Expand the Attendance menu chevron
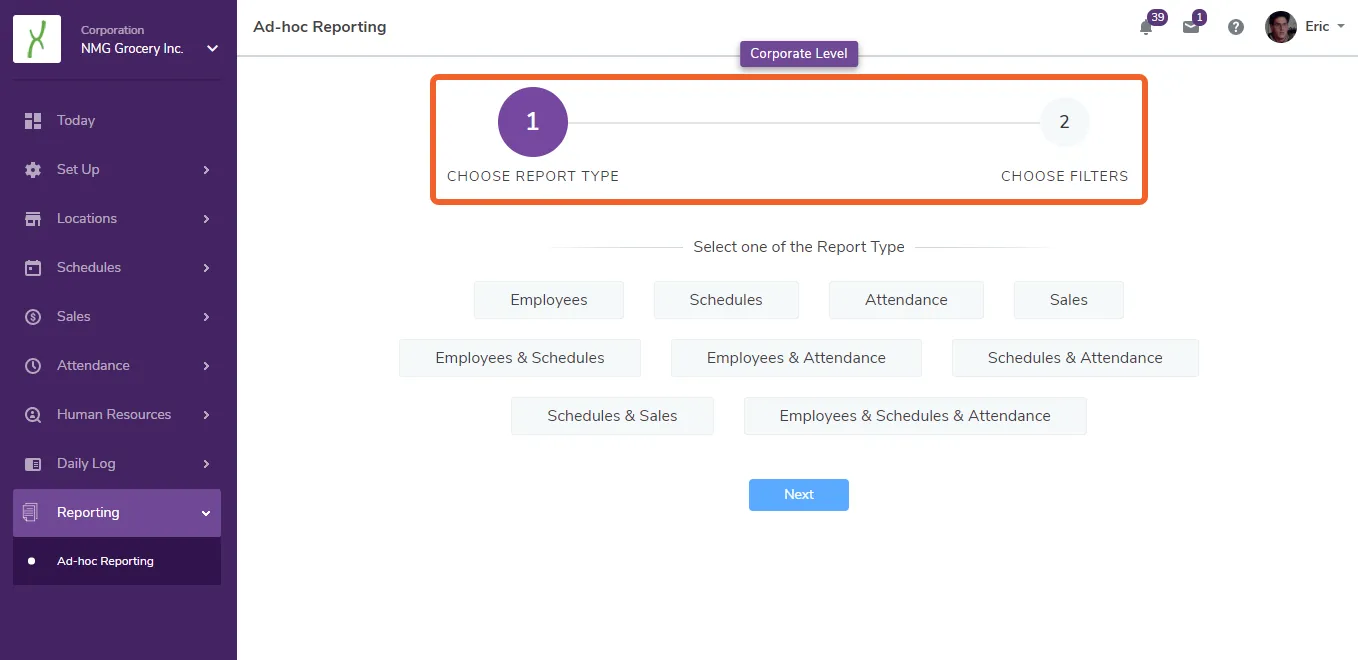The height and width of the screenshot is (660, 1358). coord(206,366)
